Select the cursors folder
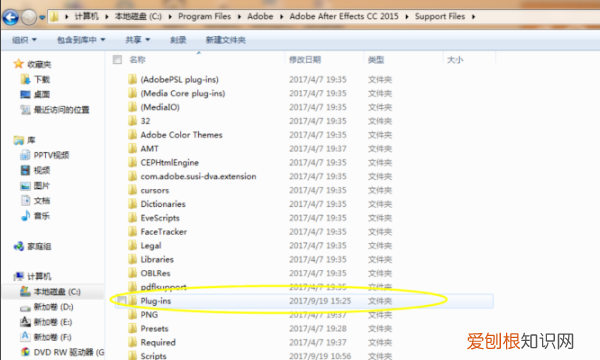Screen dimensions: 600x360 tap(155, 190)
